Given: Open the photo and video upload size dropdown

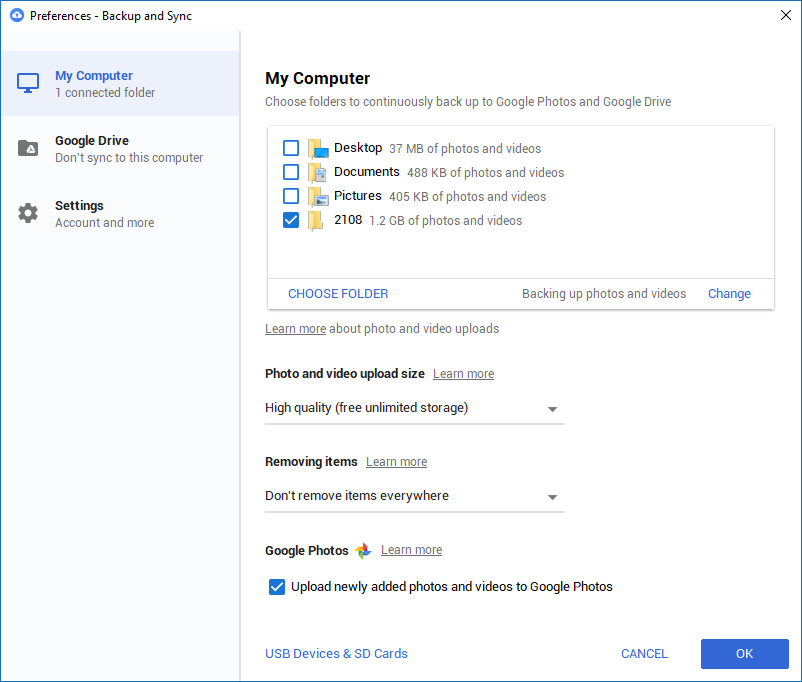Looking at the screenshot, I should (415, 408).
